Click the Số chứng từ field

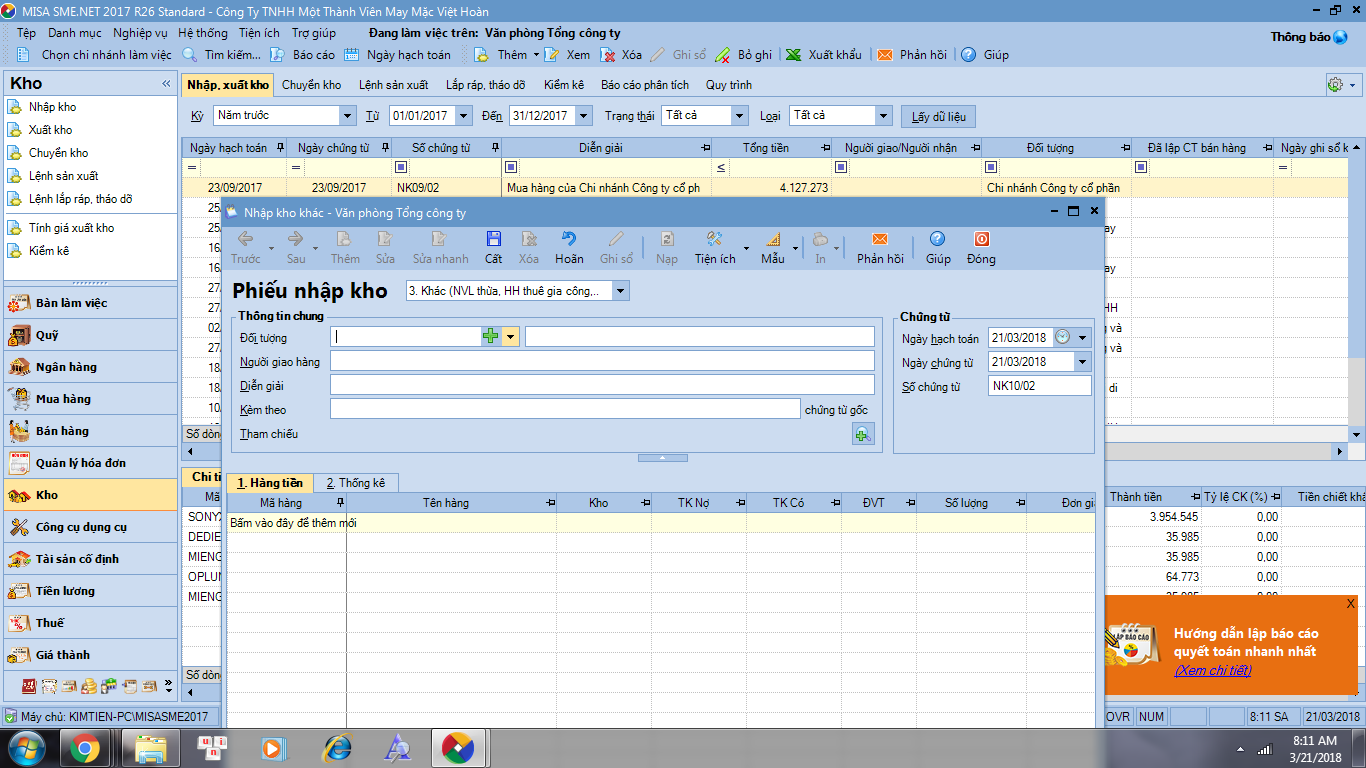click(x=1040, y=386)
